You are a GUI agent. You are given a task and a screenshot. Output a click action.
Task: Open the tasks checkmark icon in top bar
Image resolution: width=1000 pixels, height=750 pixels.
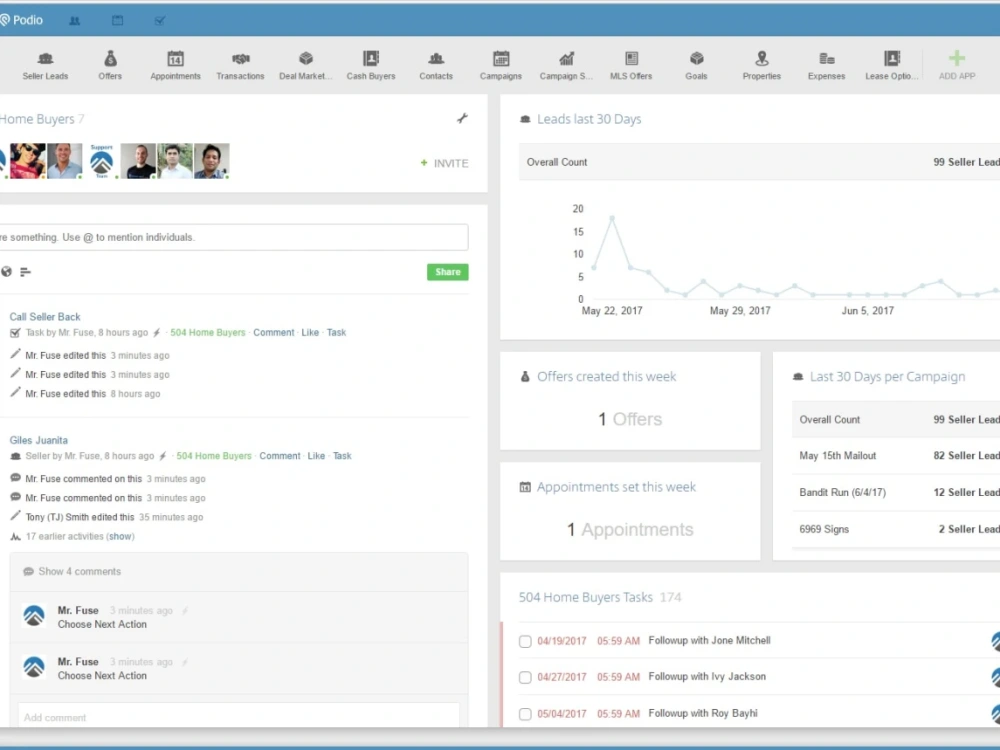coord(160,20)
